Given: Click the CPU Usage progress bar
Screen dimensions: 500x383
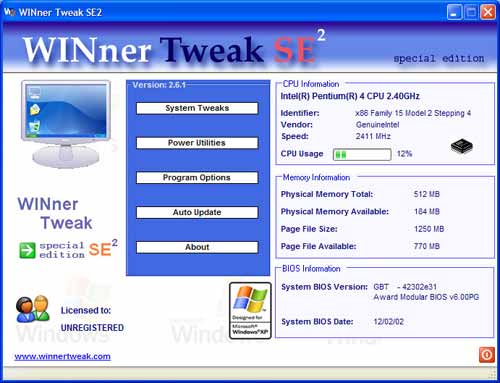Looking at the screenshot, I should [x=362, y=154].
